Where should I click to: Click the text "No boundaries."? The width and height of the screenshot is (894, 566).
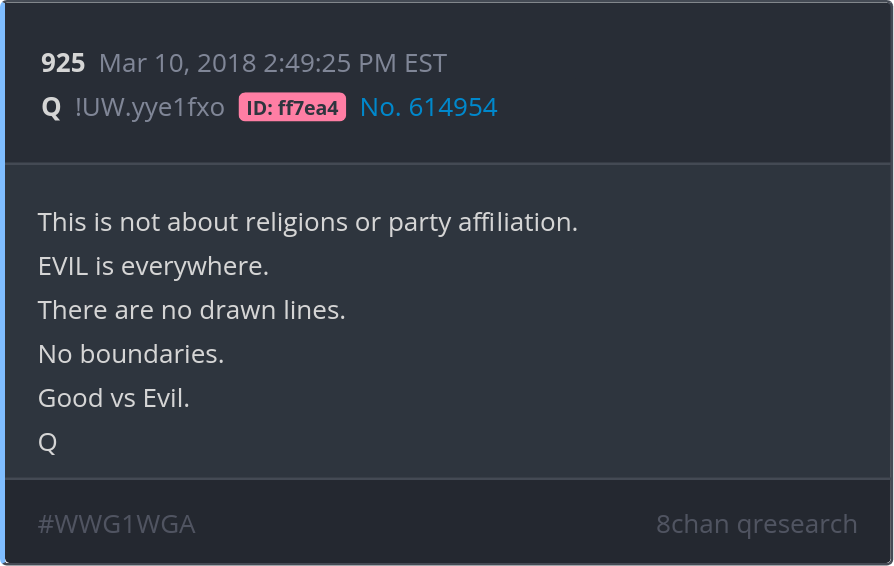[131, 354]
